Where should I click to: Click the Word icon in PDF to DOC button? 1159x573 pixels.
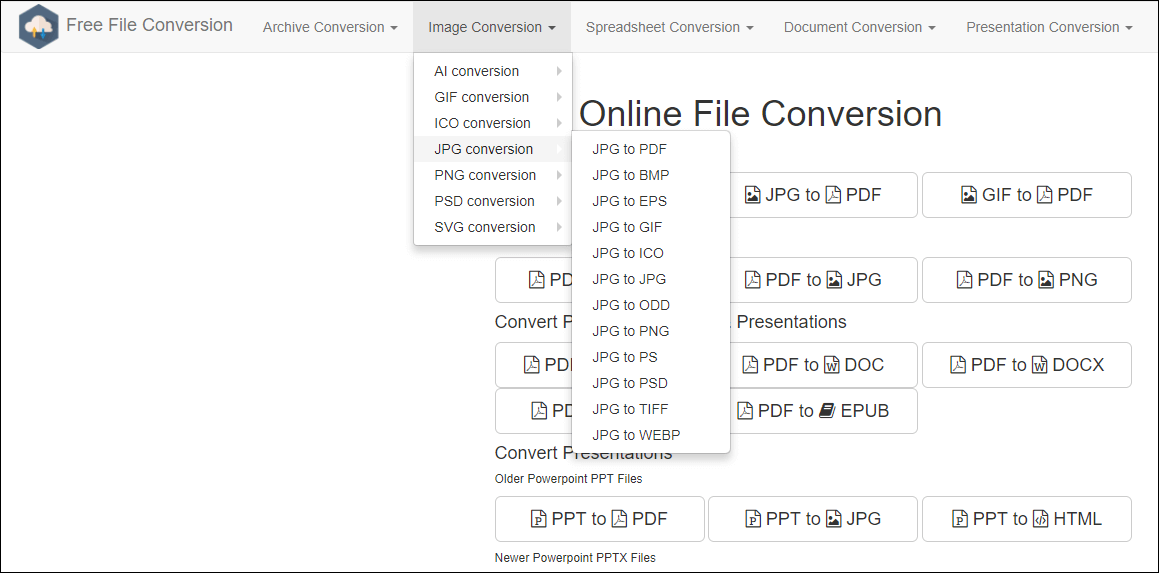(832, 365)
